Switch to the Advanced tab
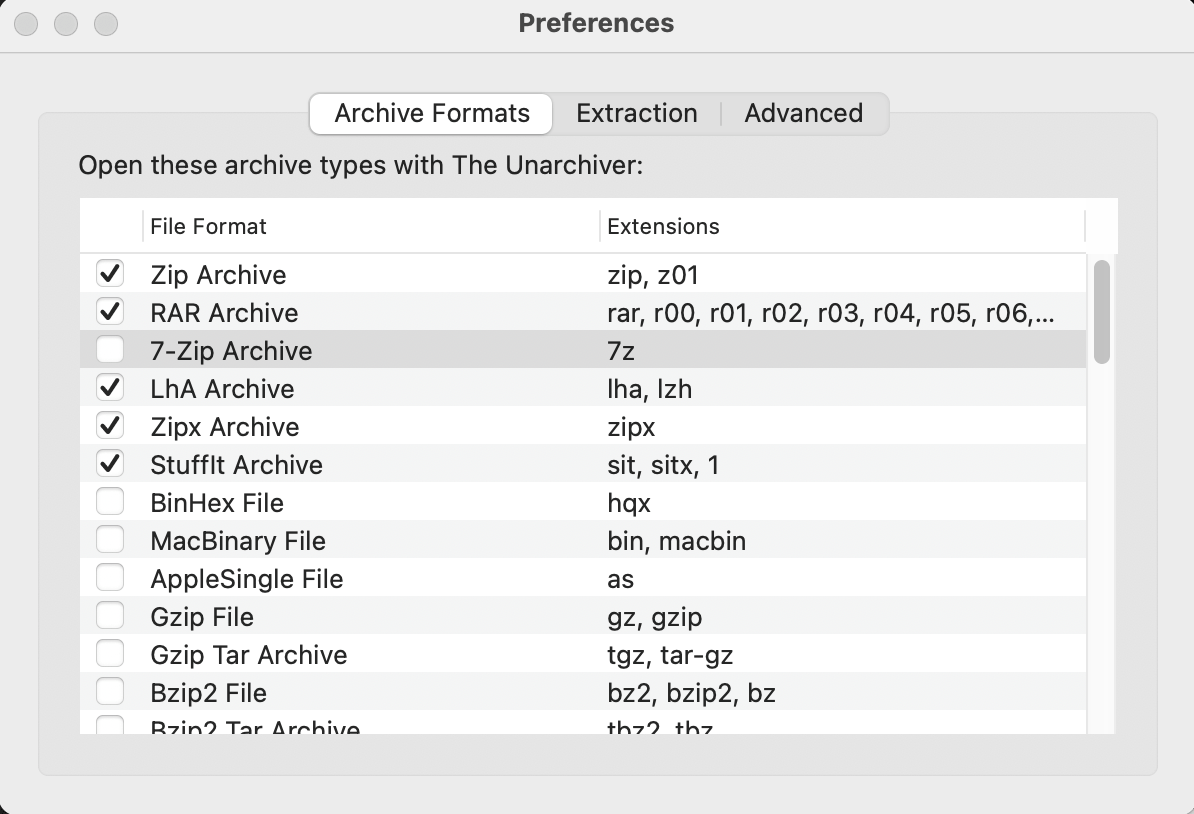The width and height of the screenshot is (1194, 814). coord(803,113)
